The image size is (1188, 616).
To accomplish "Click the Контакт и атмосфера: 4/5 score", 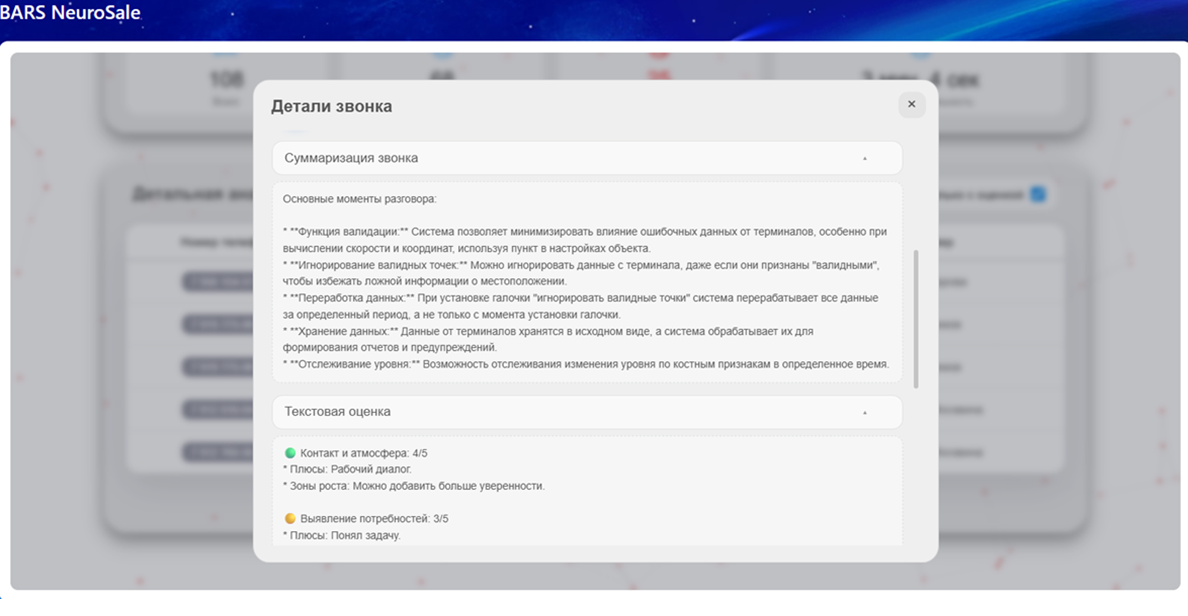I will [364, 453].
